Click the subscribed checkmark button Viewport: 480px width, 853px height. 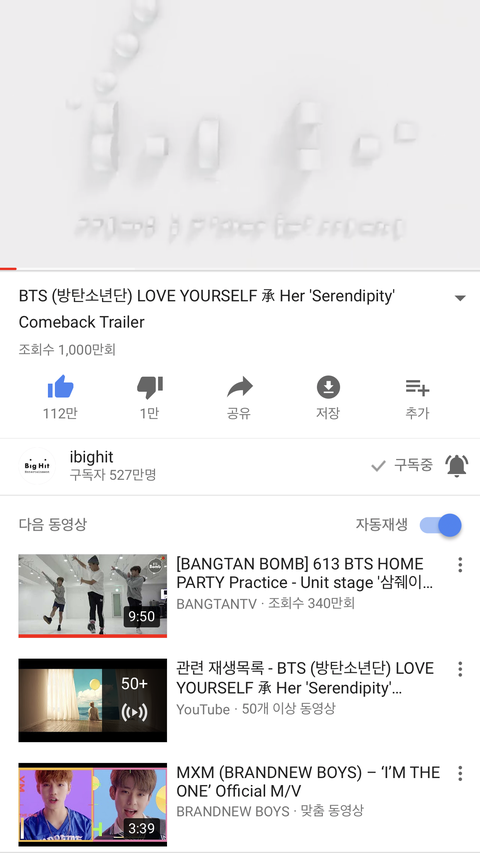(x=402, y=465)
